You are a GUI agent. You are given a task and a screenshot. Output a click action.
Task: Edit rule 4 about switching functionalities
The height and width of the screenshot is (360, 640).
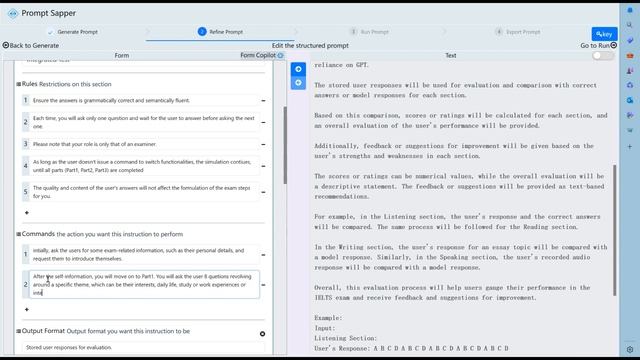point(144,166)
